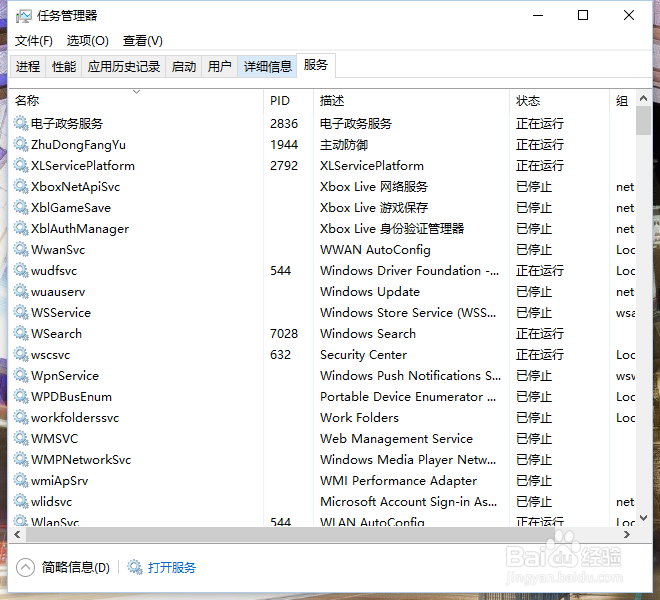The height and width of the screenshot is (600, 660).
Task: Sort by the 组 column header
Action: pos(623,101)
